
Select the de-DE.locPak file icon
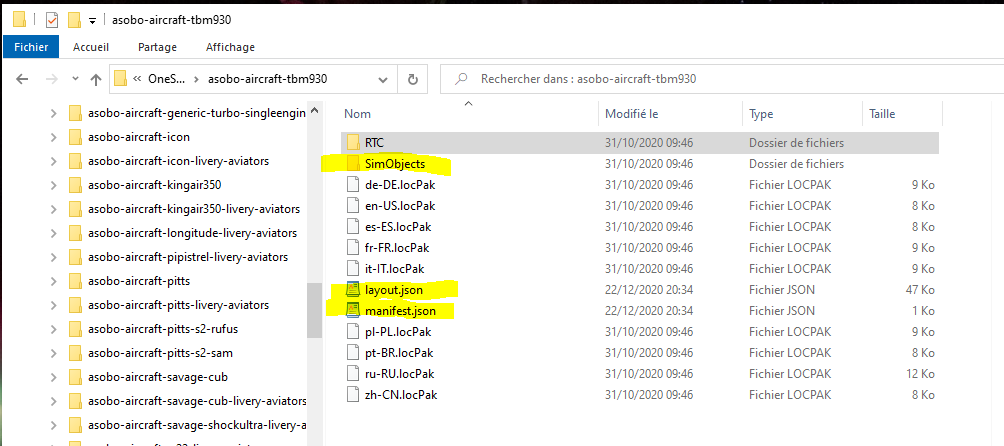coord(353,184)
